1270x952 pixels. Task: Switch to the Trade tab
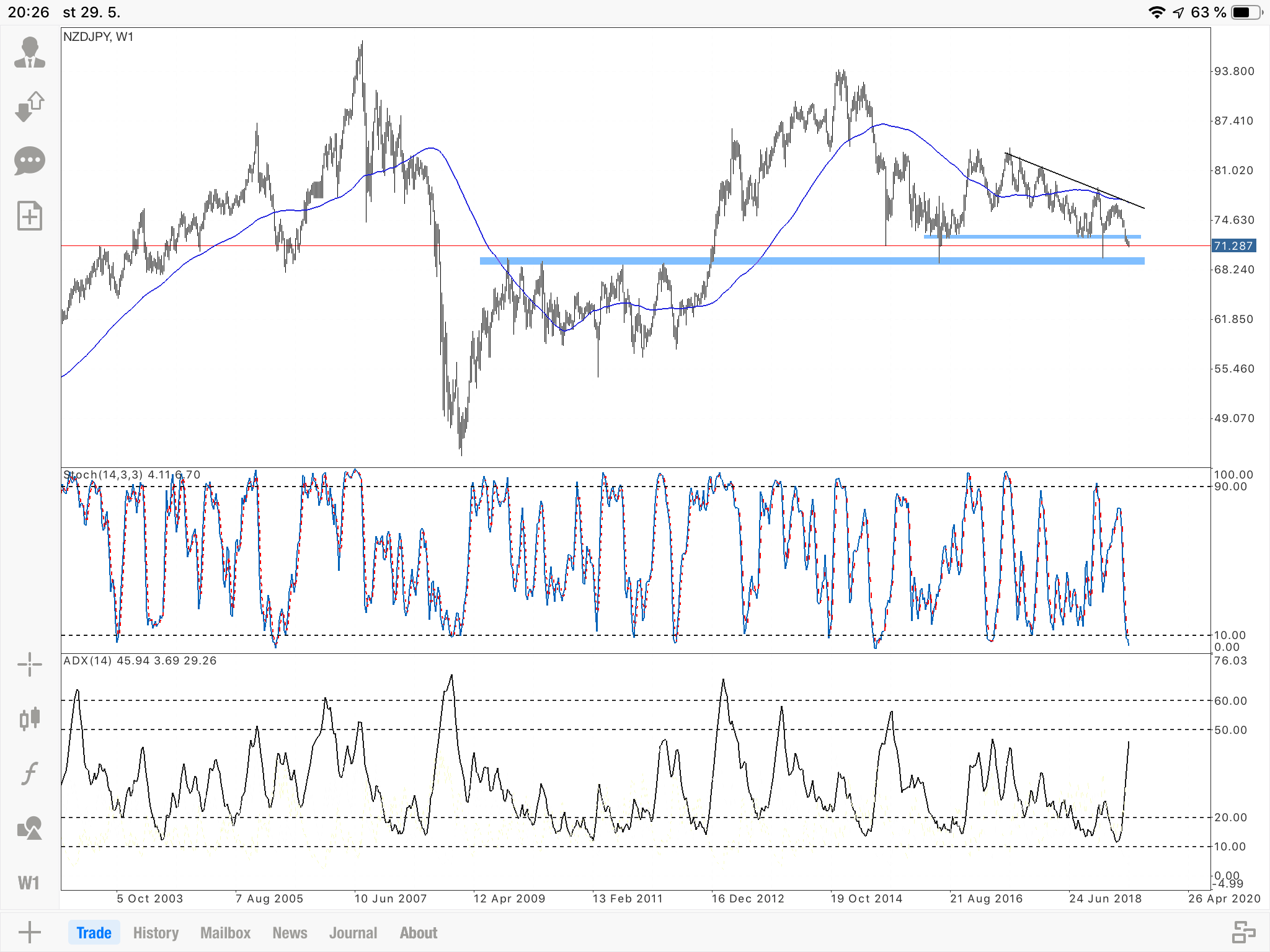click(x=94, y=933)
